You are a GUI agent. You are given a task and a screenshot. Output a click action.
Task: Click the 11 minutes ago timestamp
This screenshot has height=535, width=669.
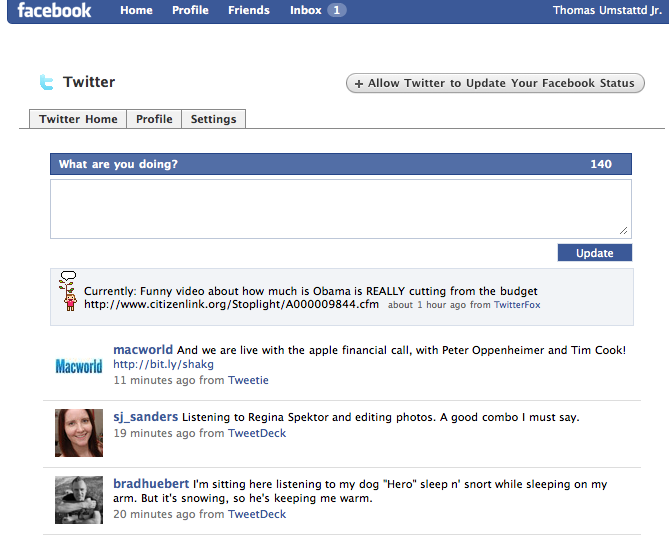tap(154, 380)
